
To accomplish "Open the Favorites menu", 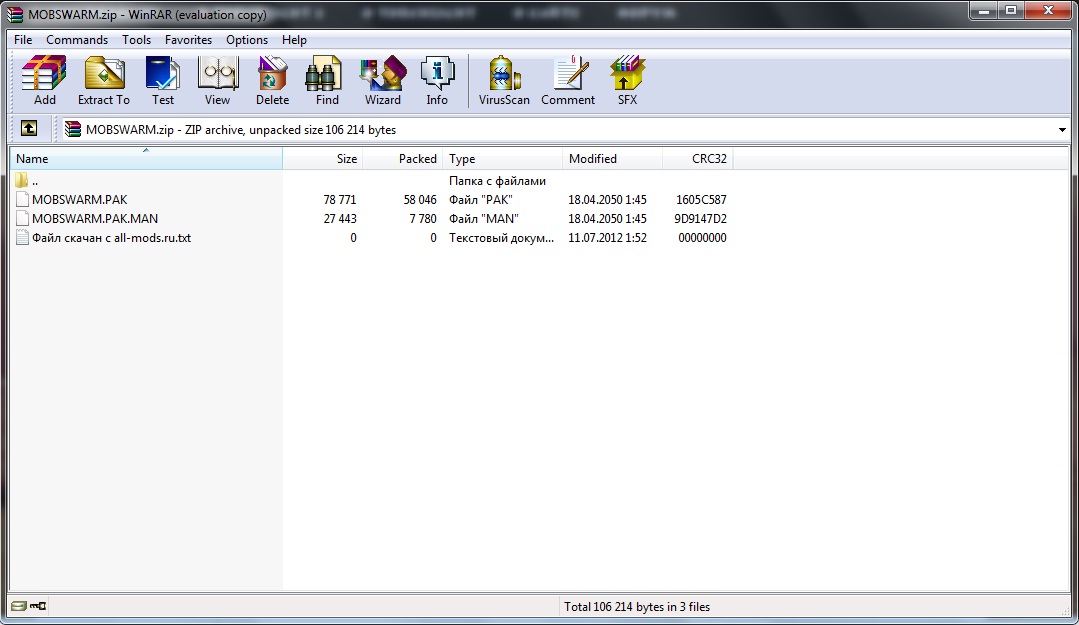I will click(x=189, y=40).
